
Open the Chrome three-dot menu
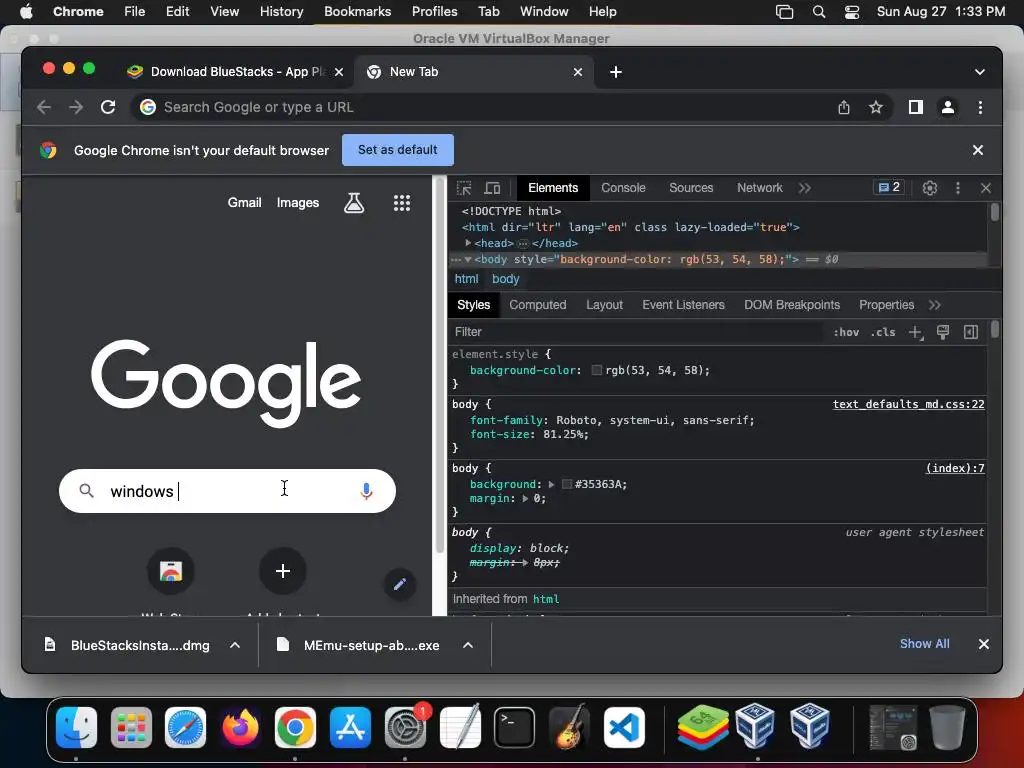(980, 107)
